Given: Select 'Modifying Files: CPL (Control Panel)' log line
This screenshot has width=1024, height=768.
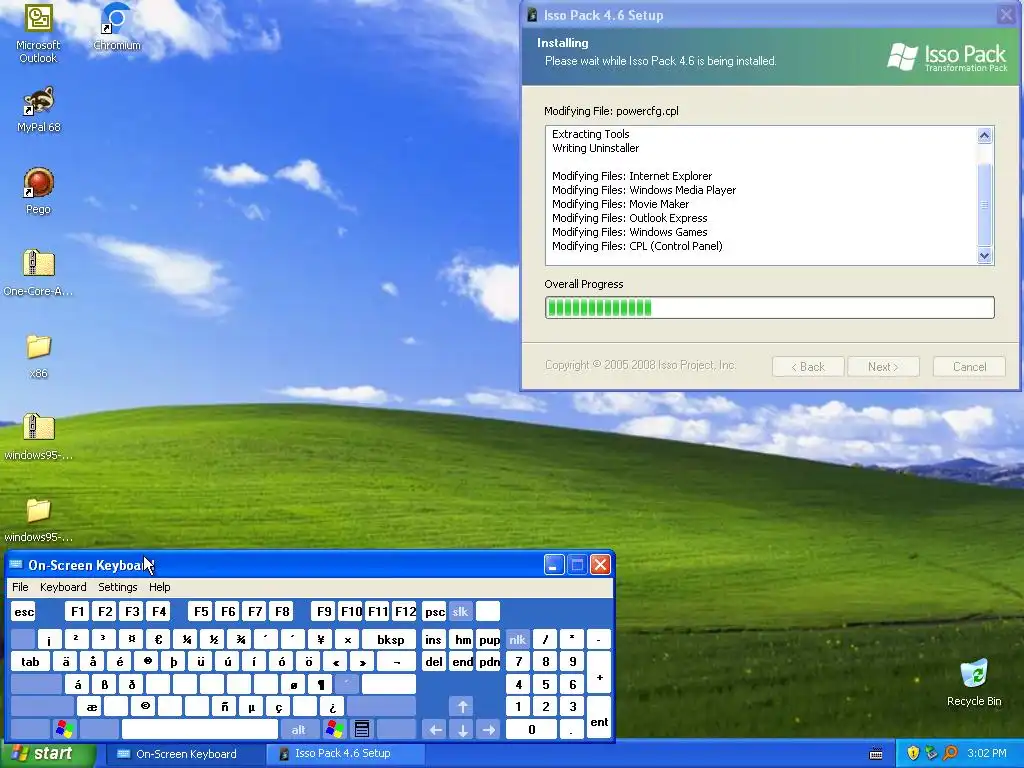Looking at the screenshot, I should point(637,246).
